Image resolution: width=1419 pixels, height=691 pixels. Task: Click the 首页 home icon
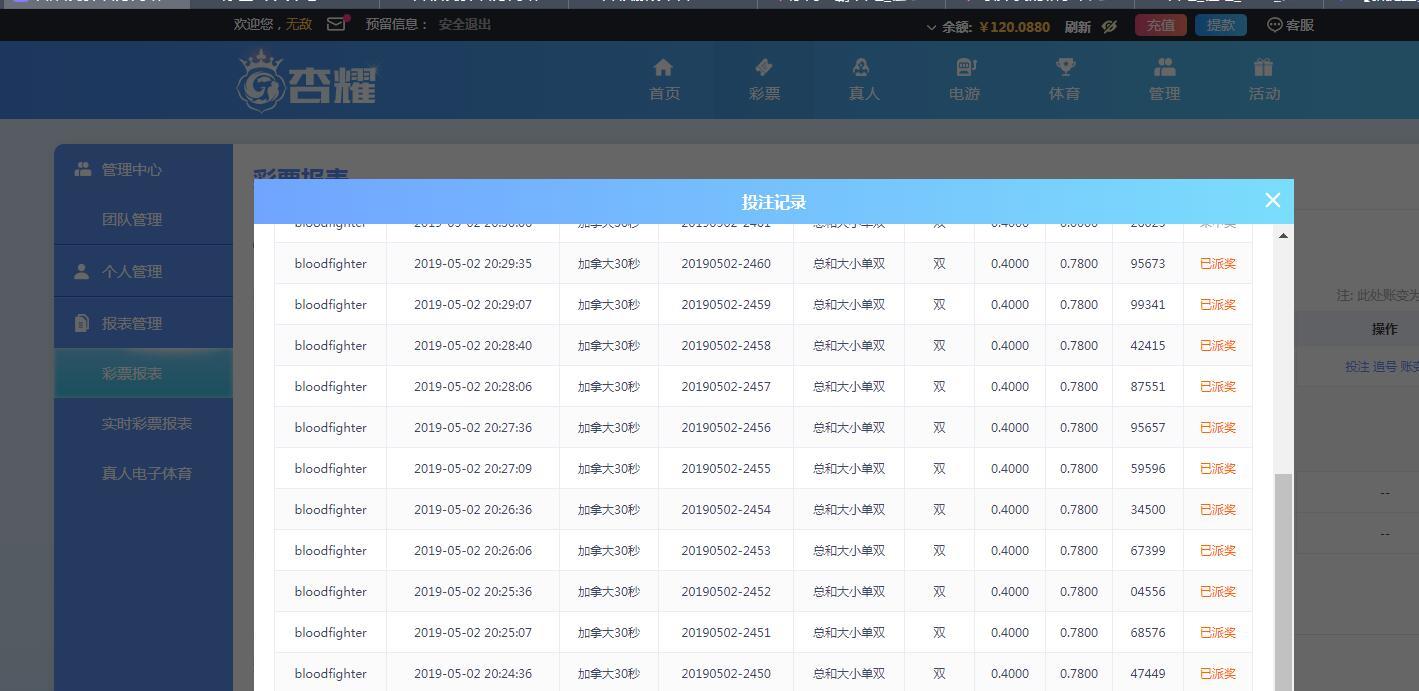663,68
